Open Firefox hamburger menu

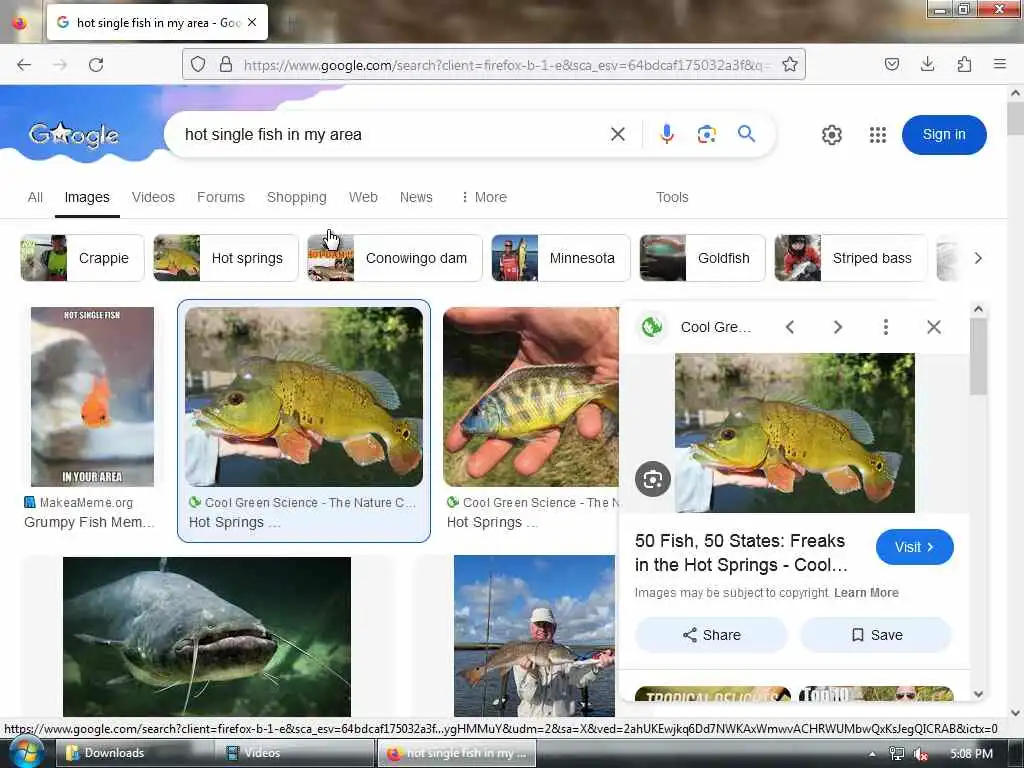pyautogui.click(x=999, y=64)
